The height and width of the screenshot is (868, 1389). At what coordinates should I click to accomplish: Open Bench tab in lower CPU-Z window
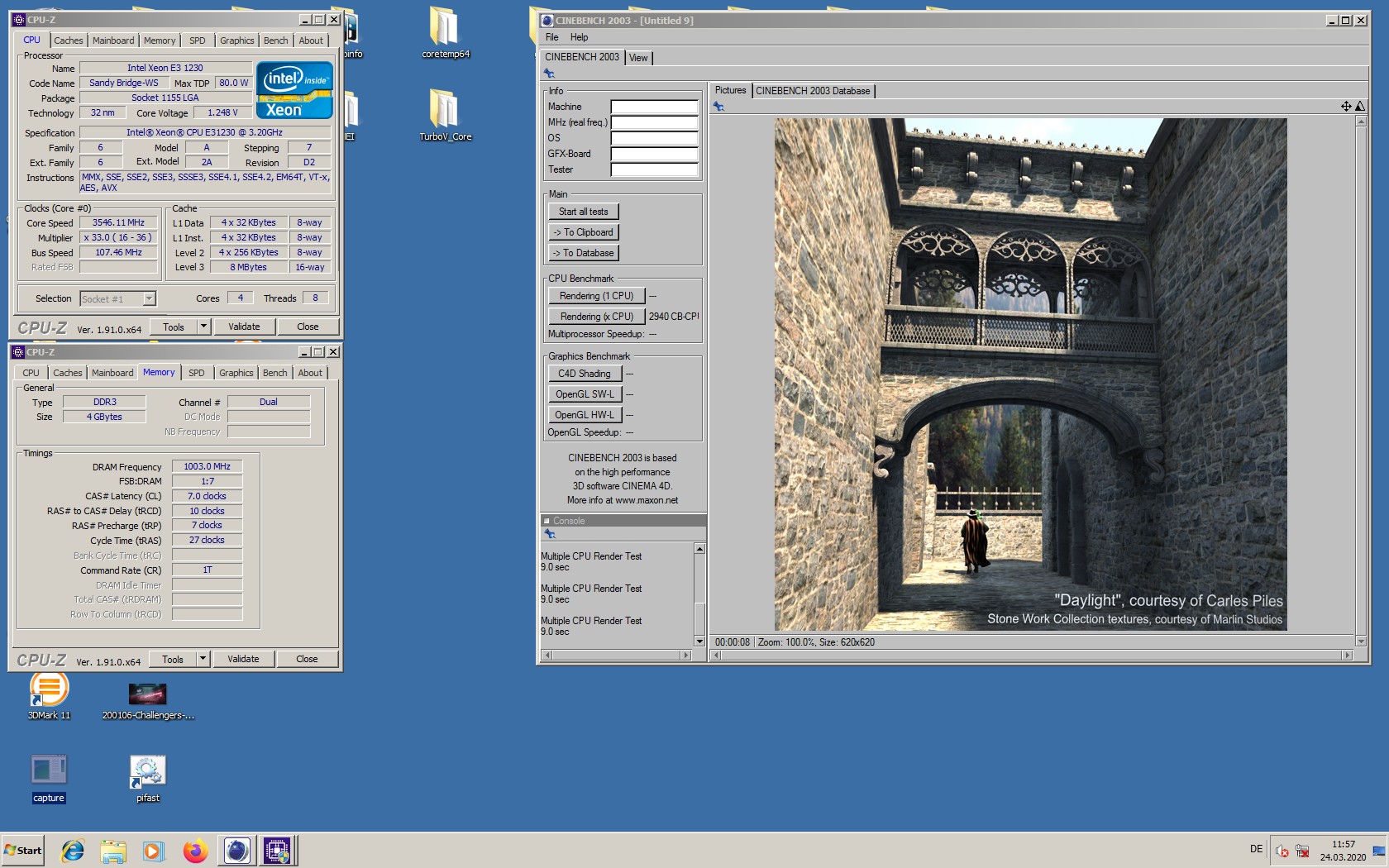275,373
